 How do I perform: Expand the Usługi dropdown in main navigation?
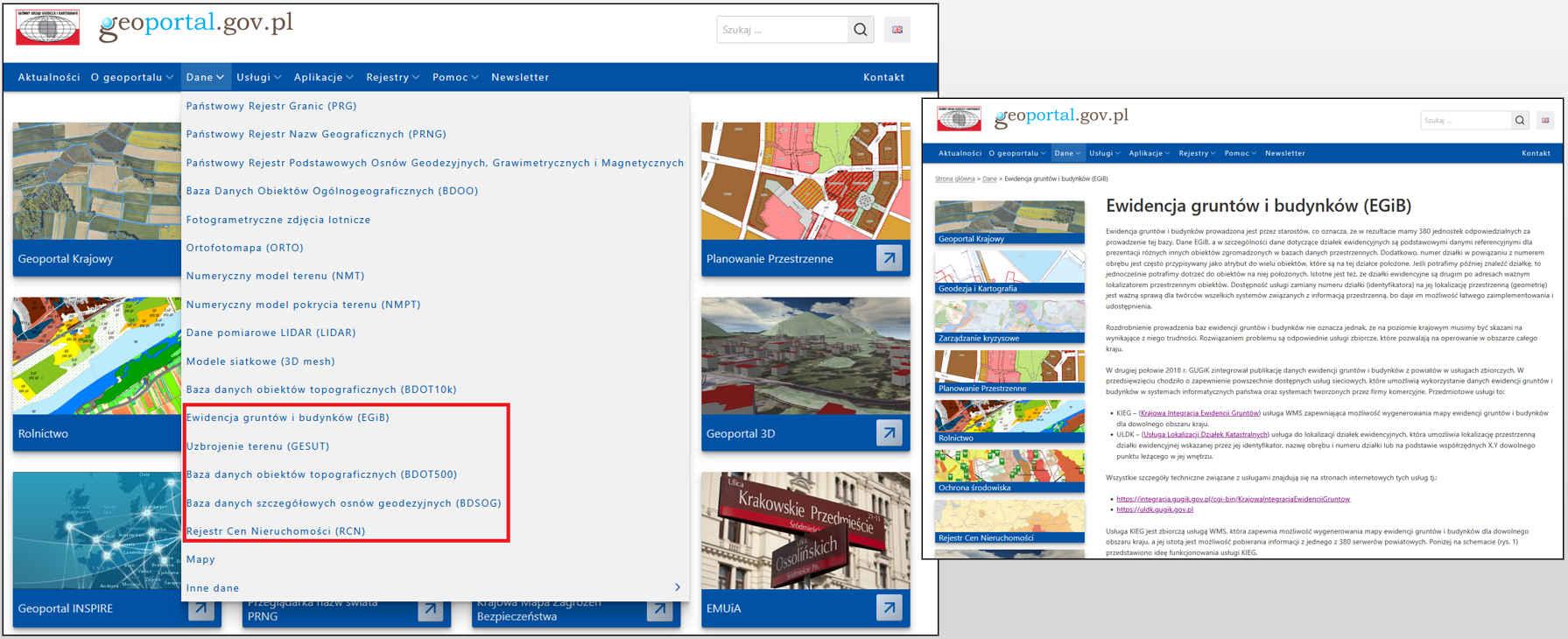pos(258,77)
